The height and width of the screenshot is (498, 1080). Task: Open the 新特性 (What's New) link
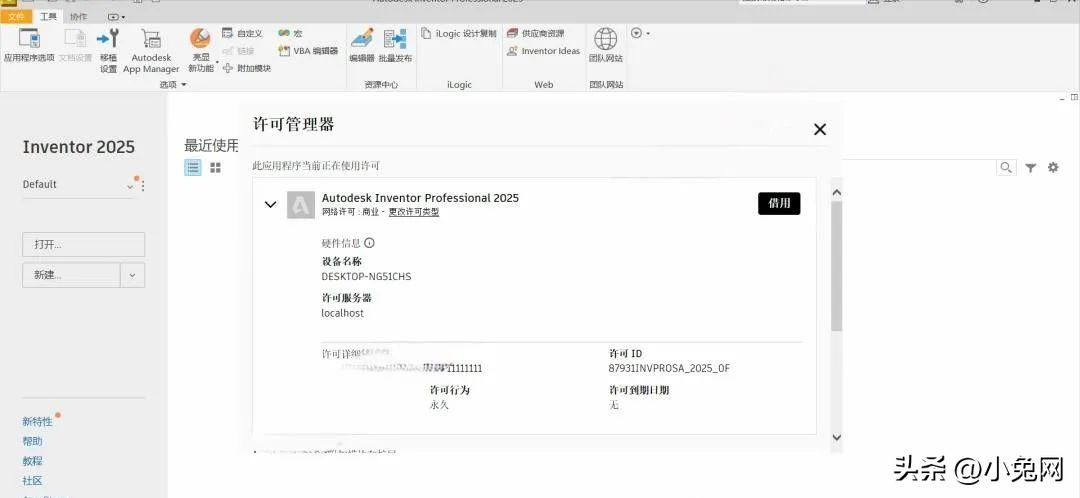coord(37,422)
